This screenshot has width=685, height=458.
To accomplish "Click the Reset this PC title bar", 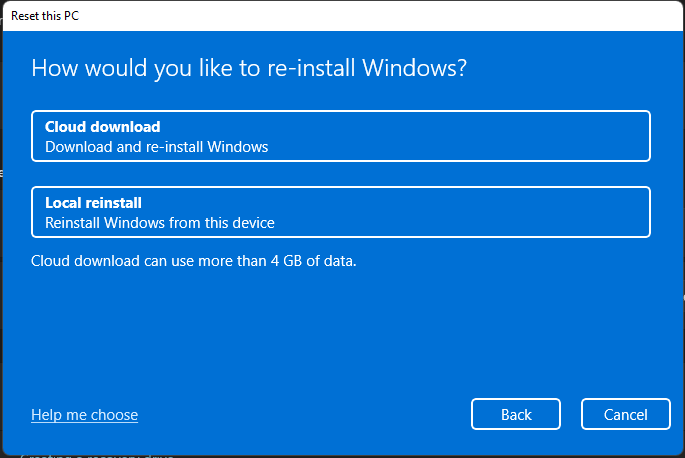I will (300, 17).
